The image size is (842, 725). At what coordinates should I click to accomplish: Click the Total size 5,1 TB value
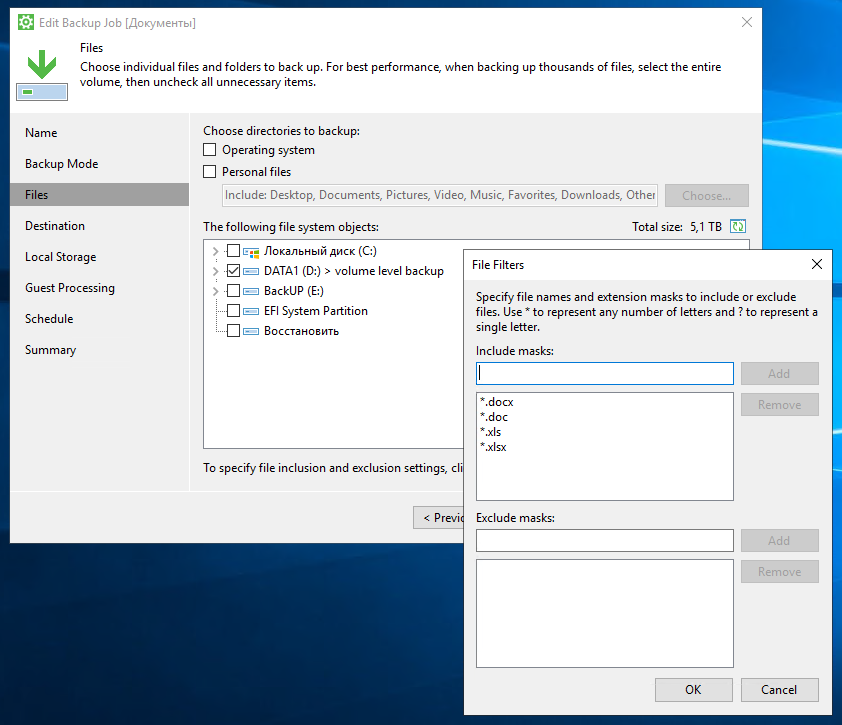tap(706, 227)
